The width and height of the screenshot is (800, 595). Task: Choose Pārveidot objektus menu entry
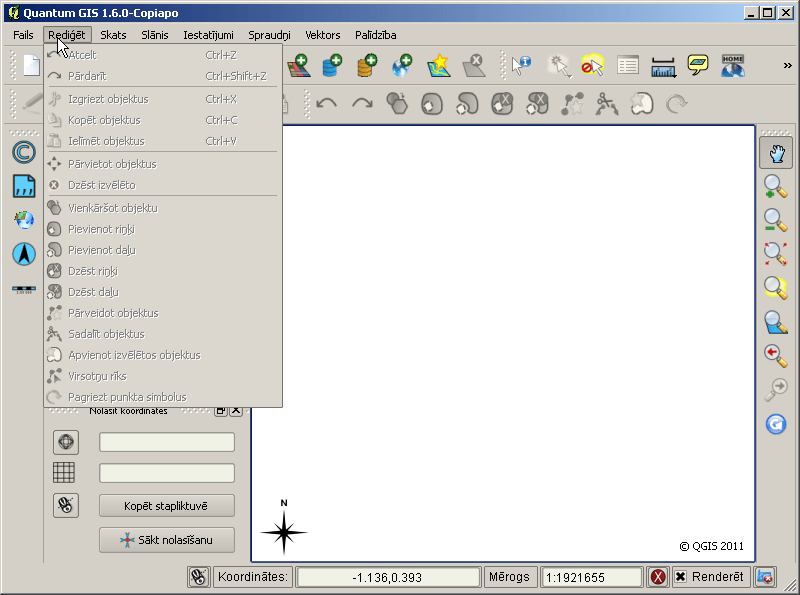(163, 313)
